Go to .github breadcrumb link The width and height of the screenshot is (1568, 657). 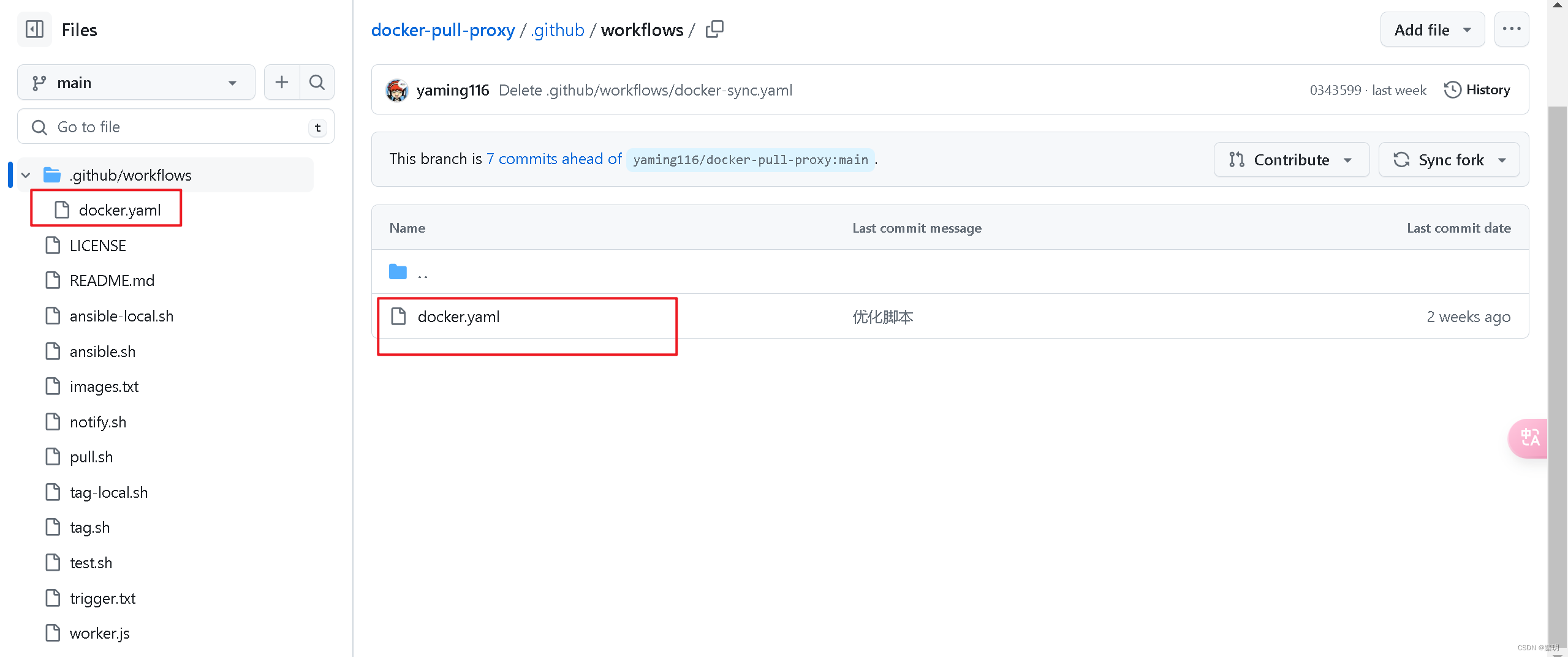coord(558,29)
